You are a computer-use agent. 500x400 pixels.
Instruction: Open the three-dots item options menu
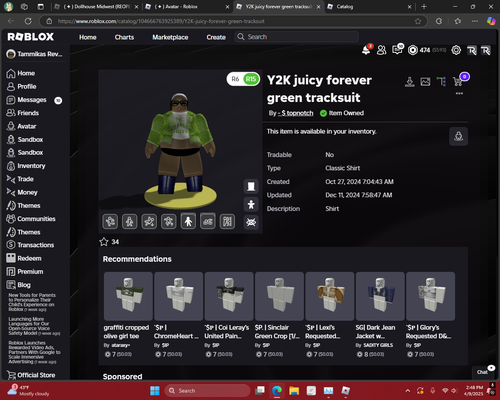pos(459,93)
